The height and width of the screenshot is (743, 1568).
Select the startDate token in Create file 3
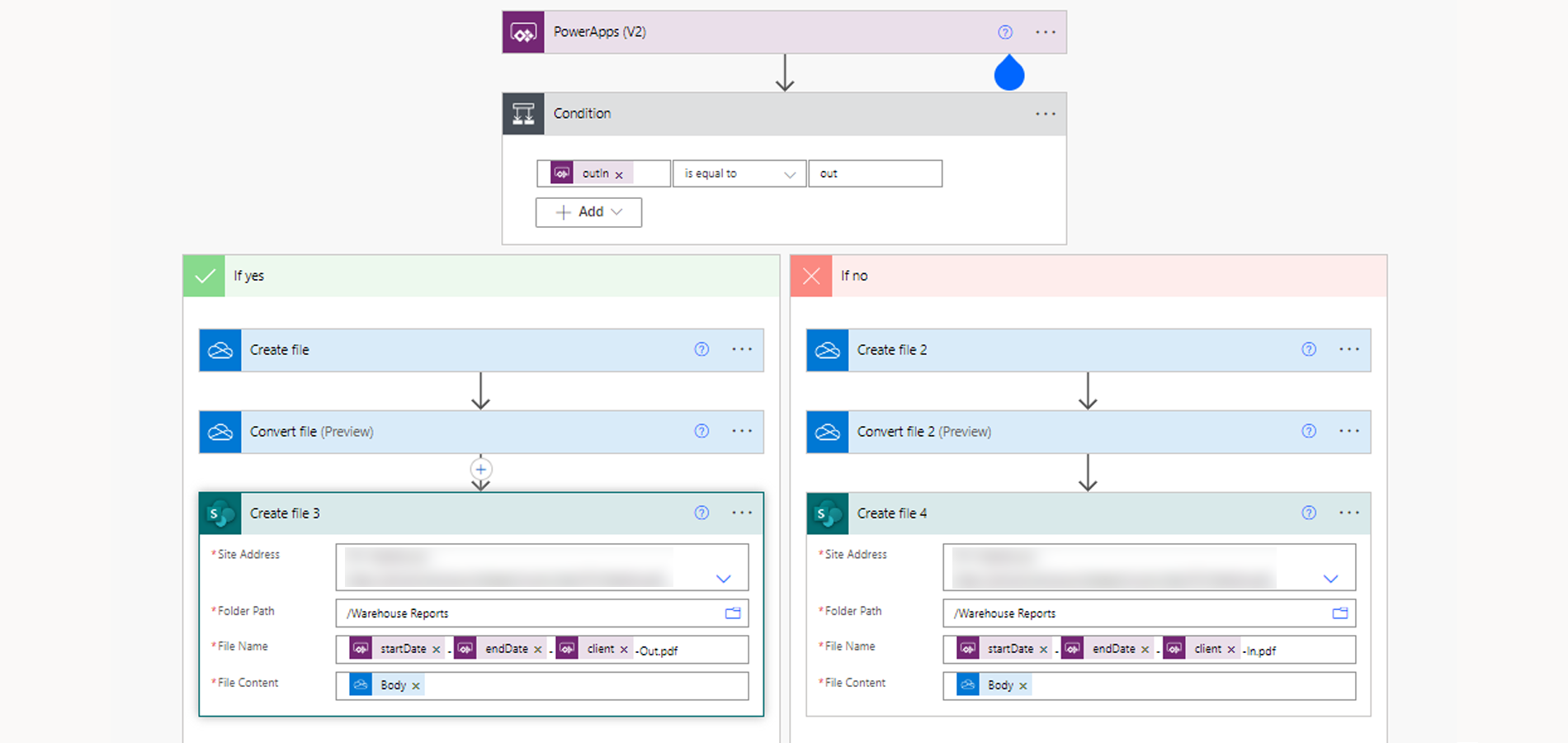[398, 649]
